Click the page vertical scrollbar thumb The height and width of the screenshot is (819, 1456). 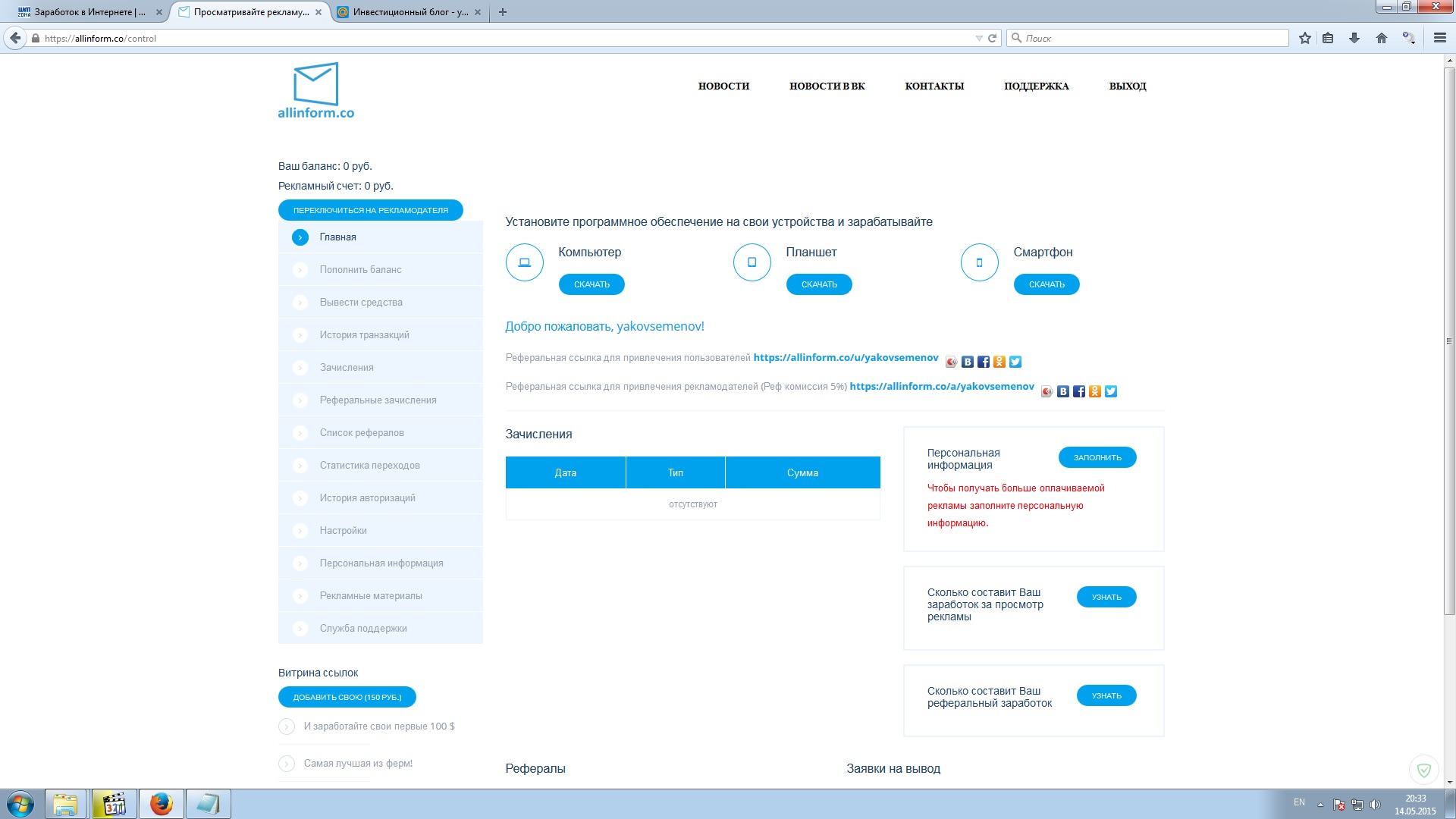1449,341
